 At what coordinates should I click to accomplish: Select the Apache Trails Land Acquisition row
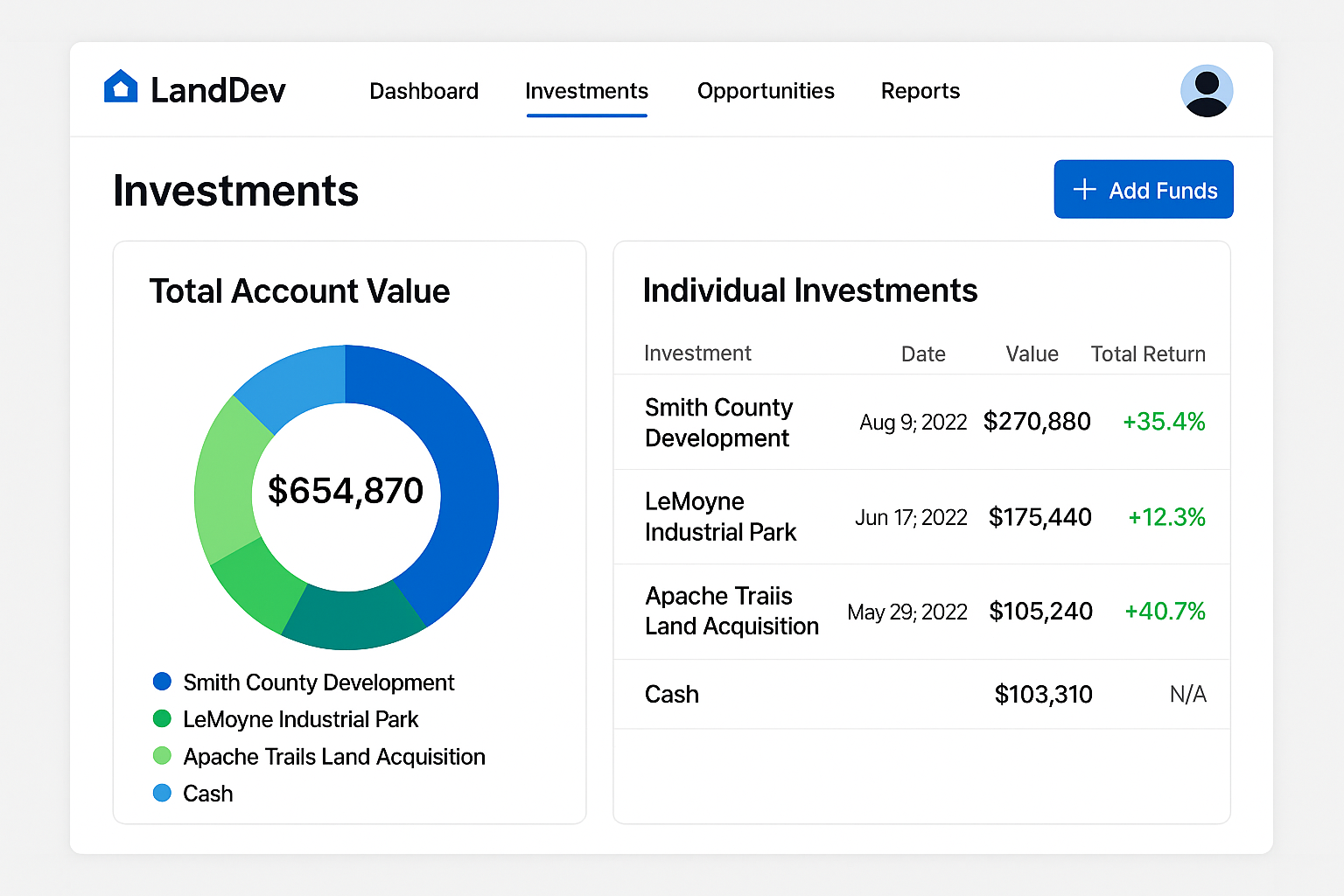[x=731, y=612]
